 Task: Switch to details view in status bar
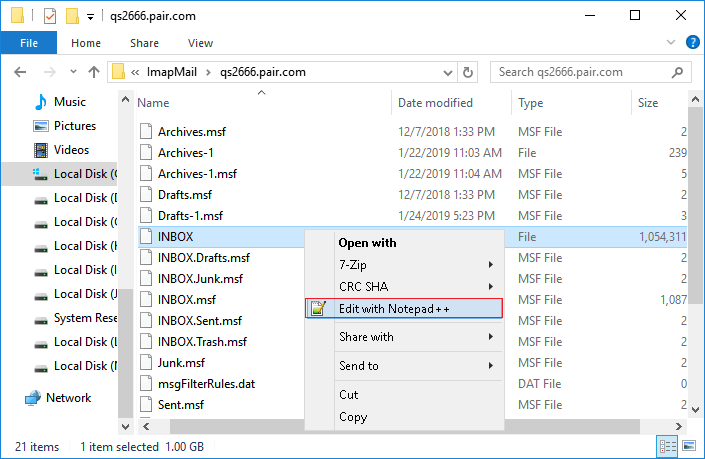pyautogui.click(x=665, y=446)
